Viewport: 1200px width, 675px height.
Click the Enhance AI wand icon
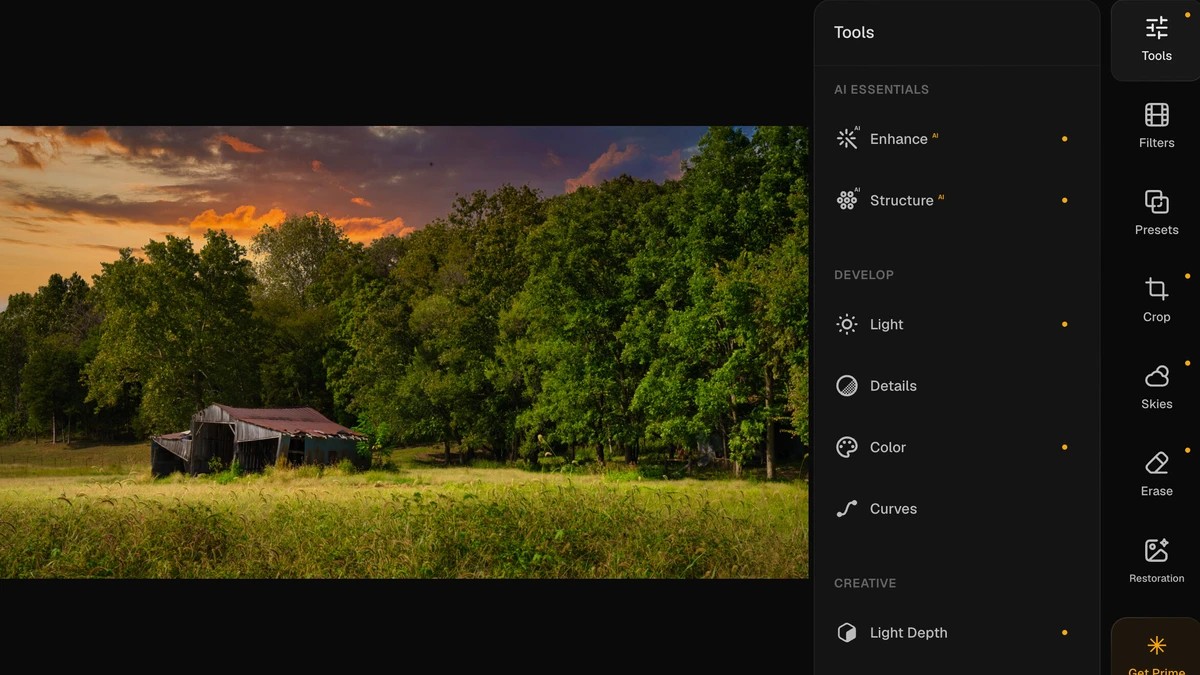click(847, 138)
